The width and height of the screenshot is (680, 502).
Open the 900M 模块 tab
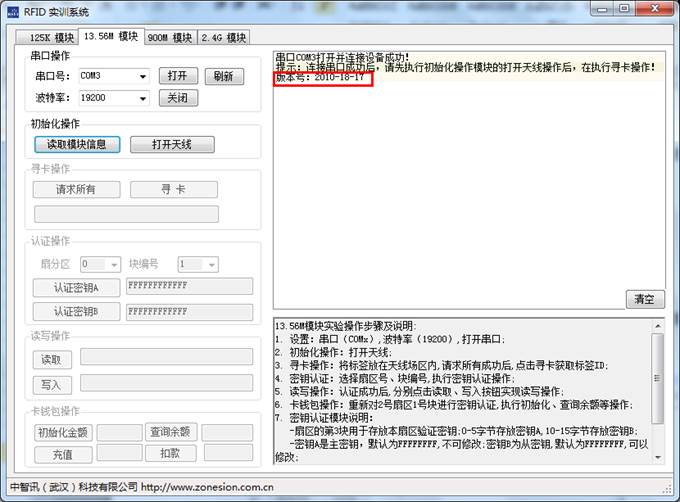169,38
